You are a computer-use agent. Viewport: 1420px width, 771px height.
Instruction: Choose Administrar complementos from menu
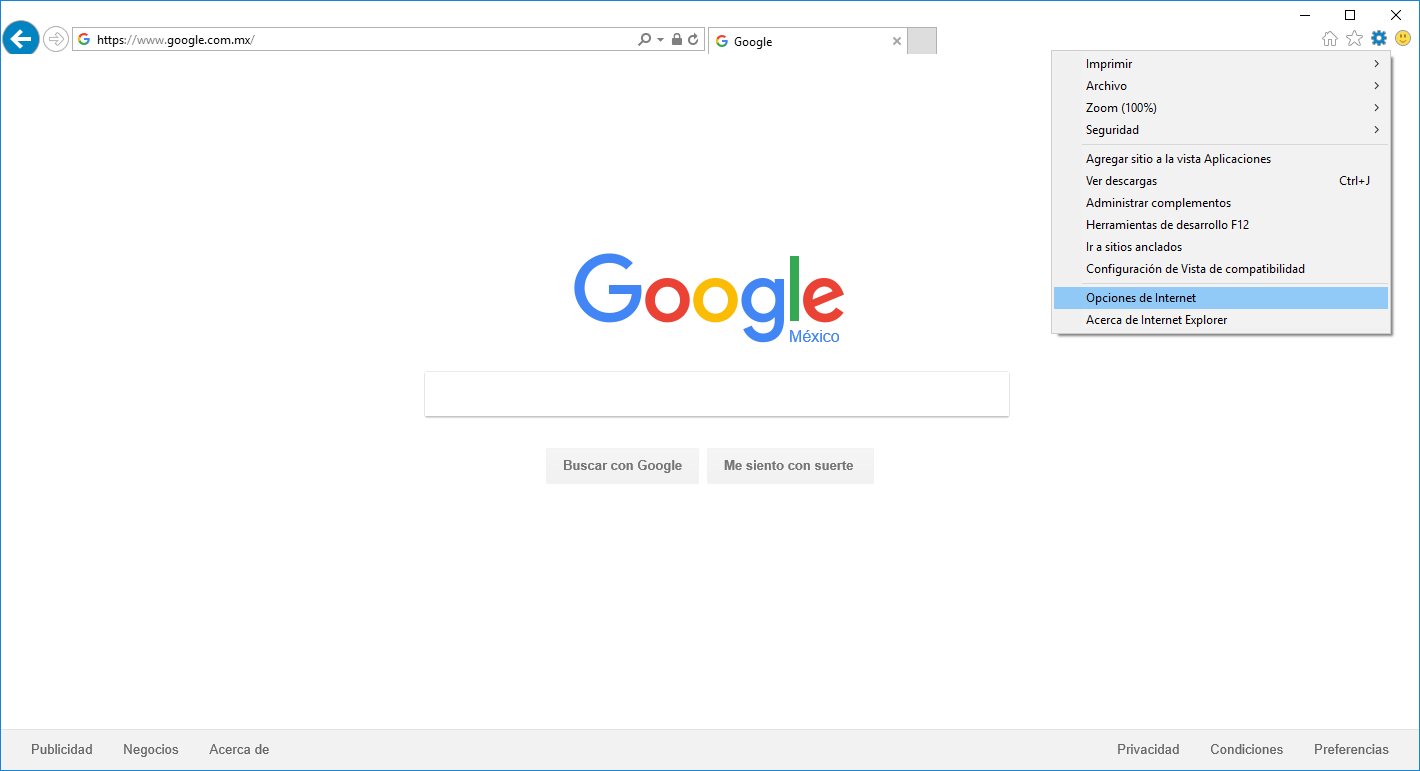pos(1158,203)
